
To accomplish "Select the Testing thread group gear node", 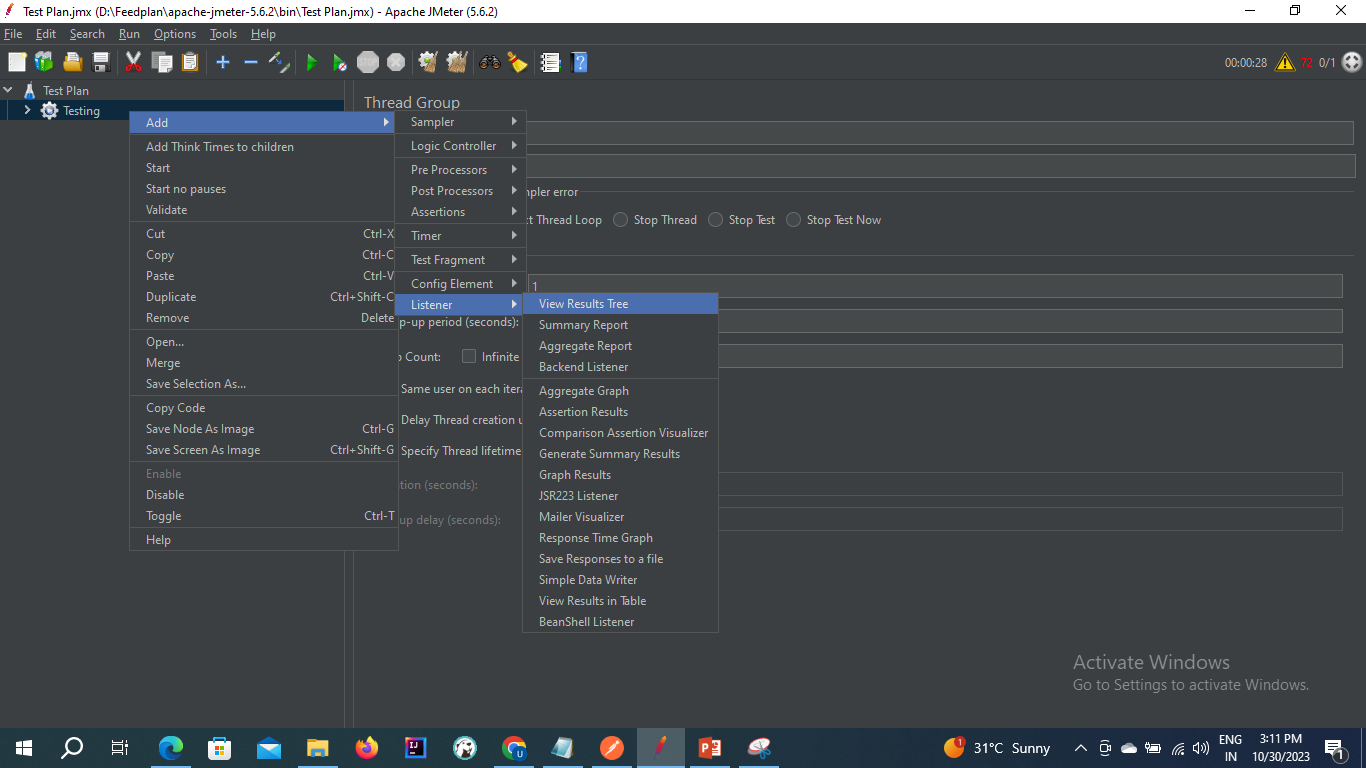I will [49, 111].
